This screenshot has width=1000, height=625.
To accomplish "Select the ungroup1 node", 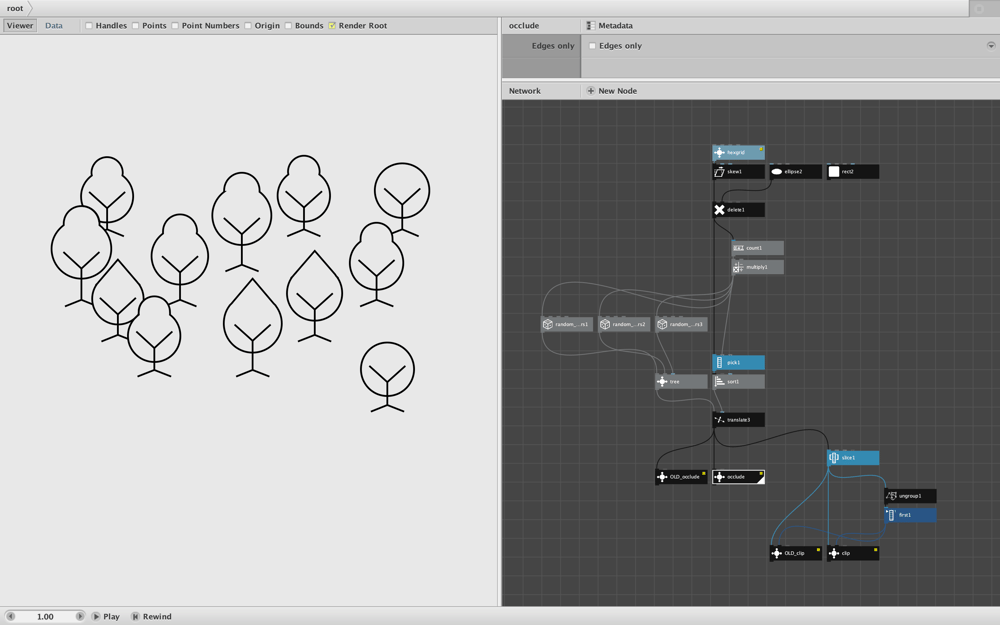I will (x=910, y=496).
